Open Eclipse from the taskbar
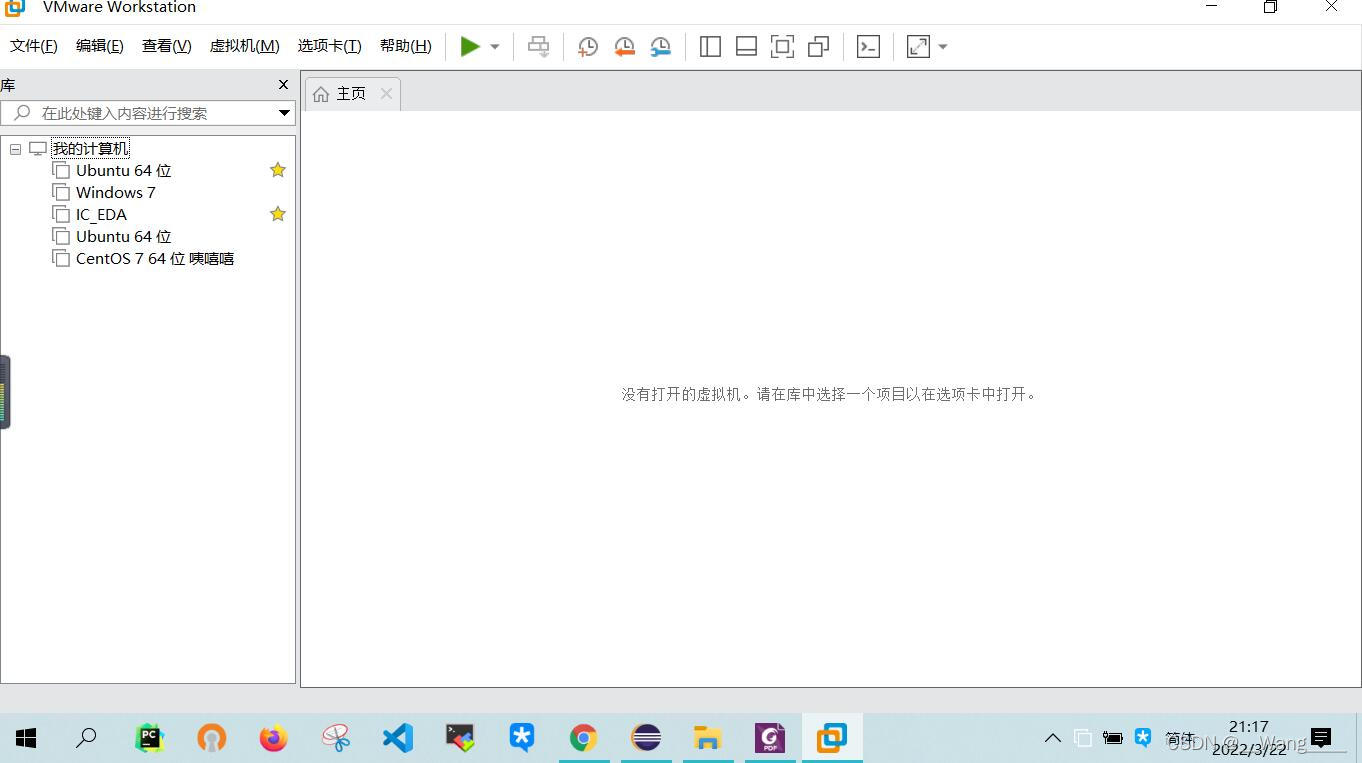The height and width of the screenshot is (763, 1362). (646, 738)
